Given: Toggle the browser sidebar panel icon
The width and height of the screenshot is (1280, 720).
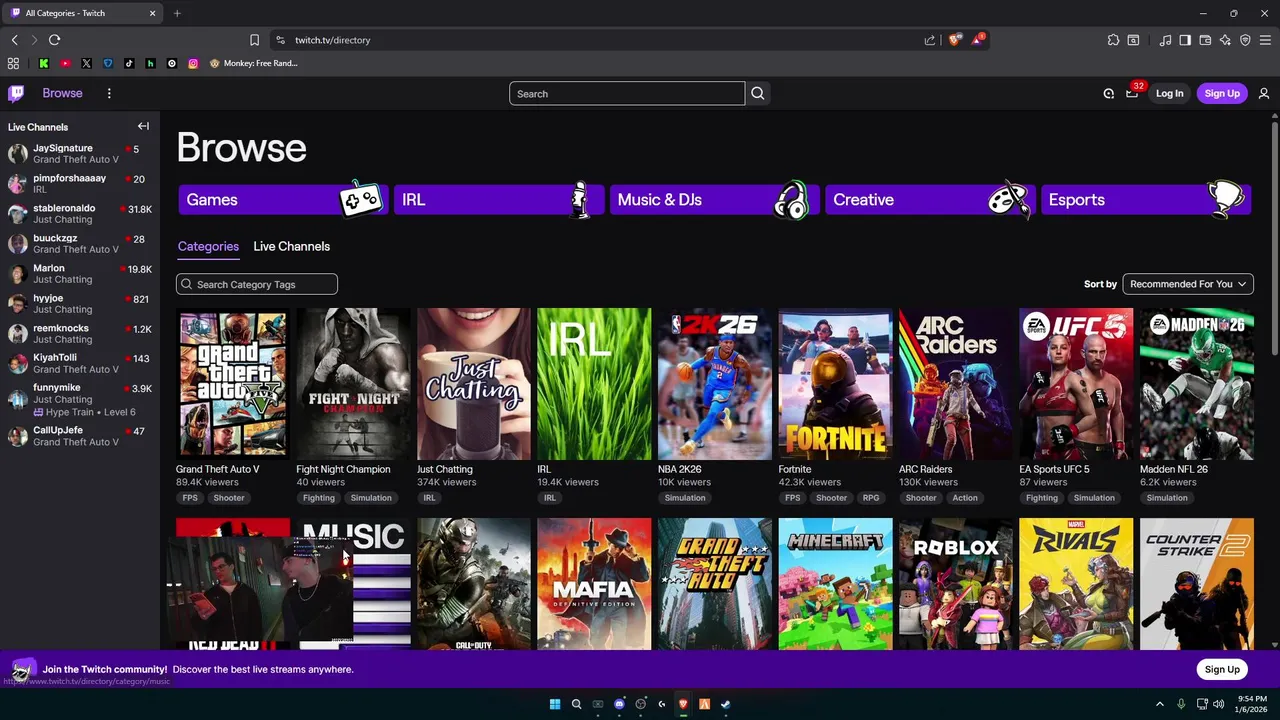Looking at the screenshot, I should tap(1185, 40).
